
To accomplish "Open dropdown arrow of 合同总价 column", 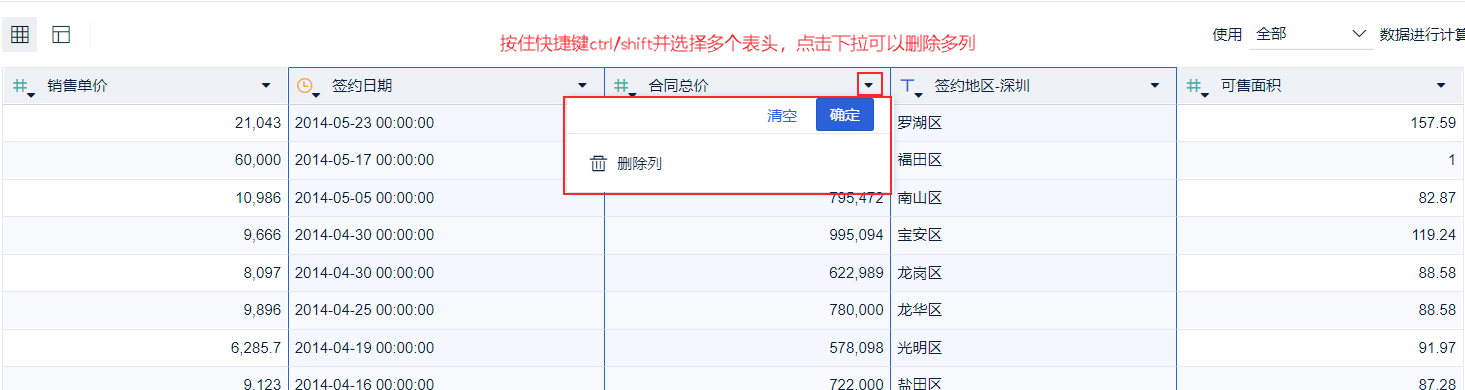I will coord(869,86).
